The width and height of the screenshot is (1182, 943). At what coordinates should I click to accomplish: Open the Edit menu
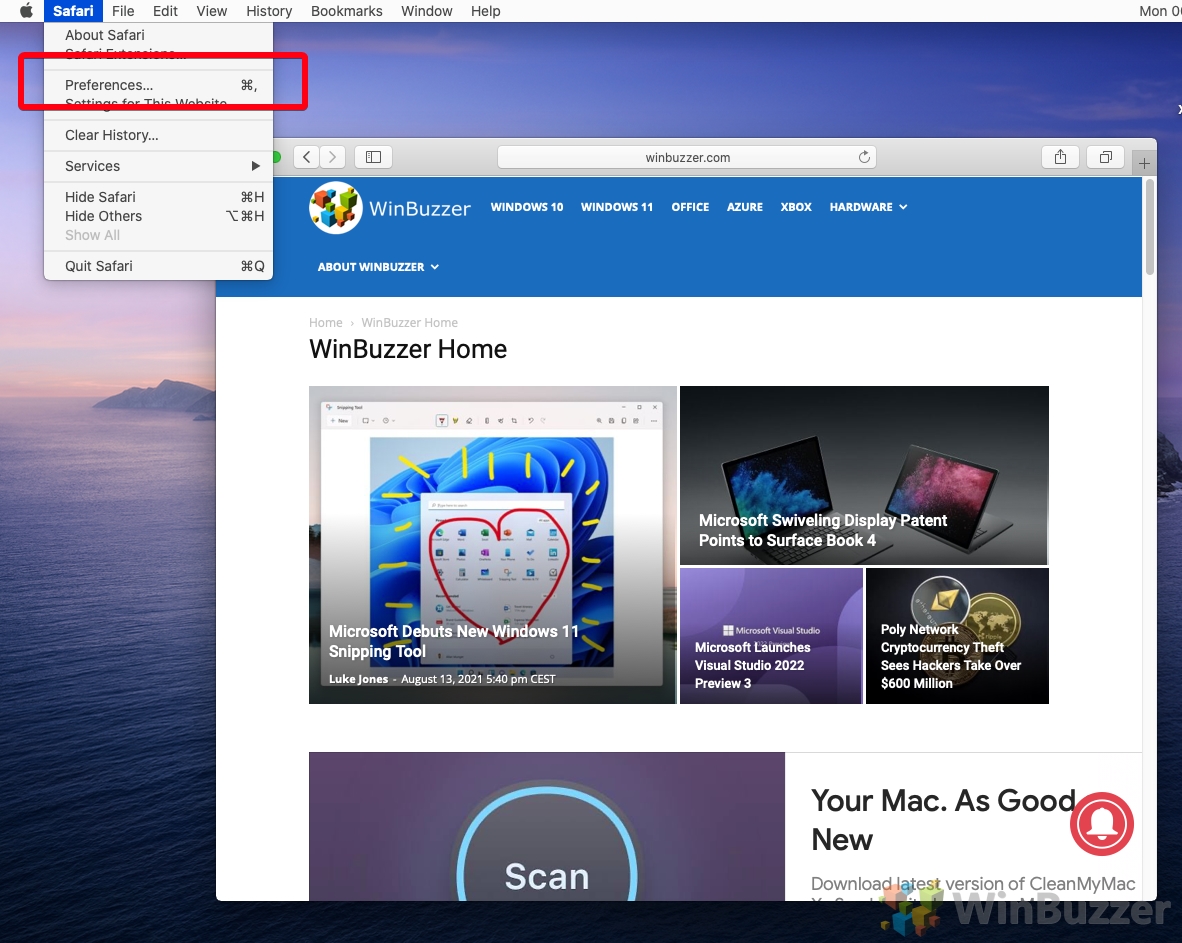coord(165,11)
